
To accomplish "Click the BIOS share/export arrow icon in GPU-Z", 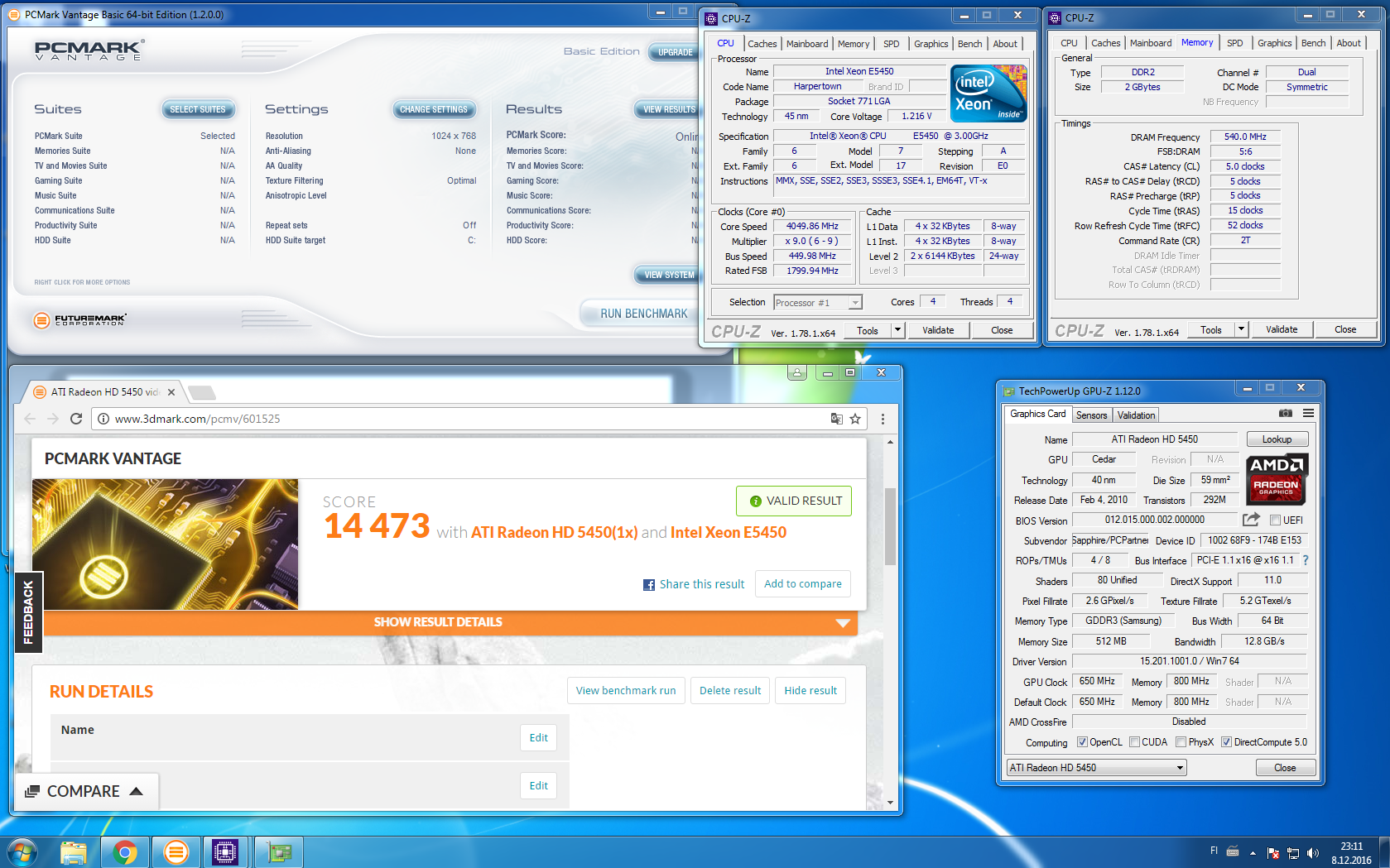I will [1251, 520].
